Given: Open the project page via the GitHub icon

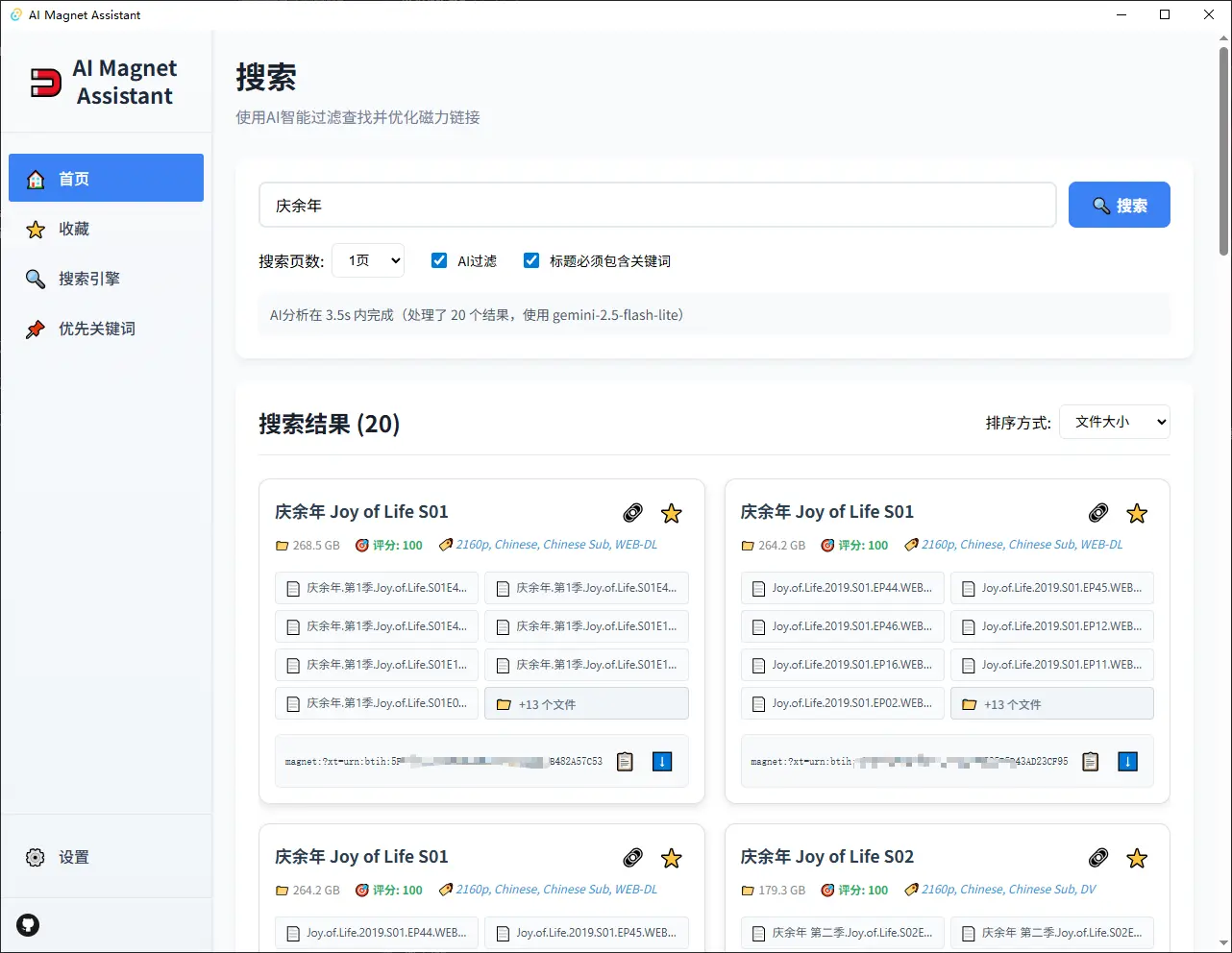Looking at the screenshot, I should (x=28, y=925).
